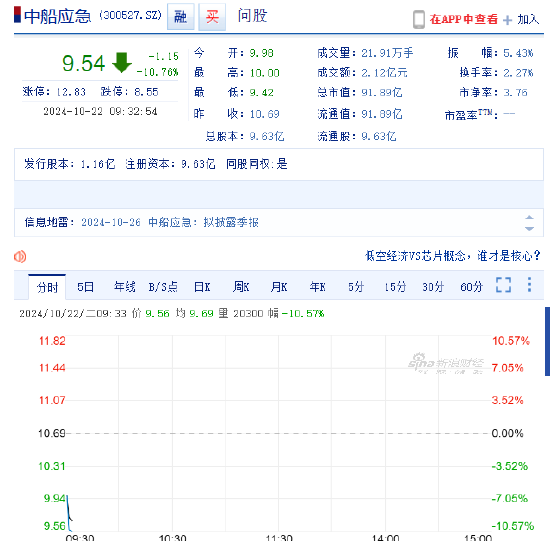The width and height of the screenshot is (550, 541).
Task: Click the red 买 buy button
Action: click(212, 16)
